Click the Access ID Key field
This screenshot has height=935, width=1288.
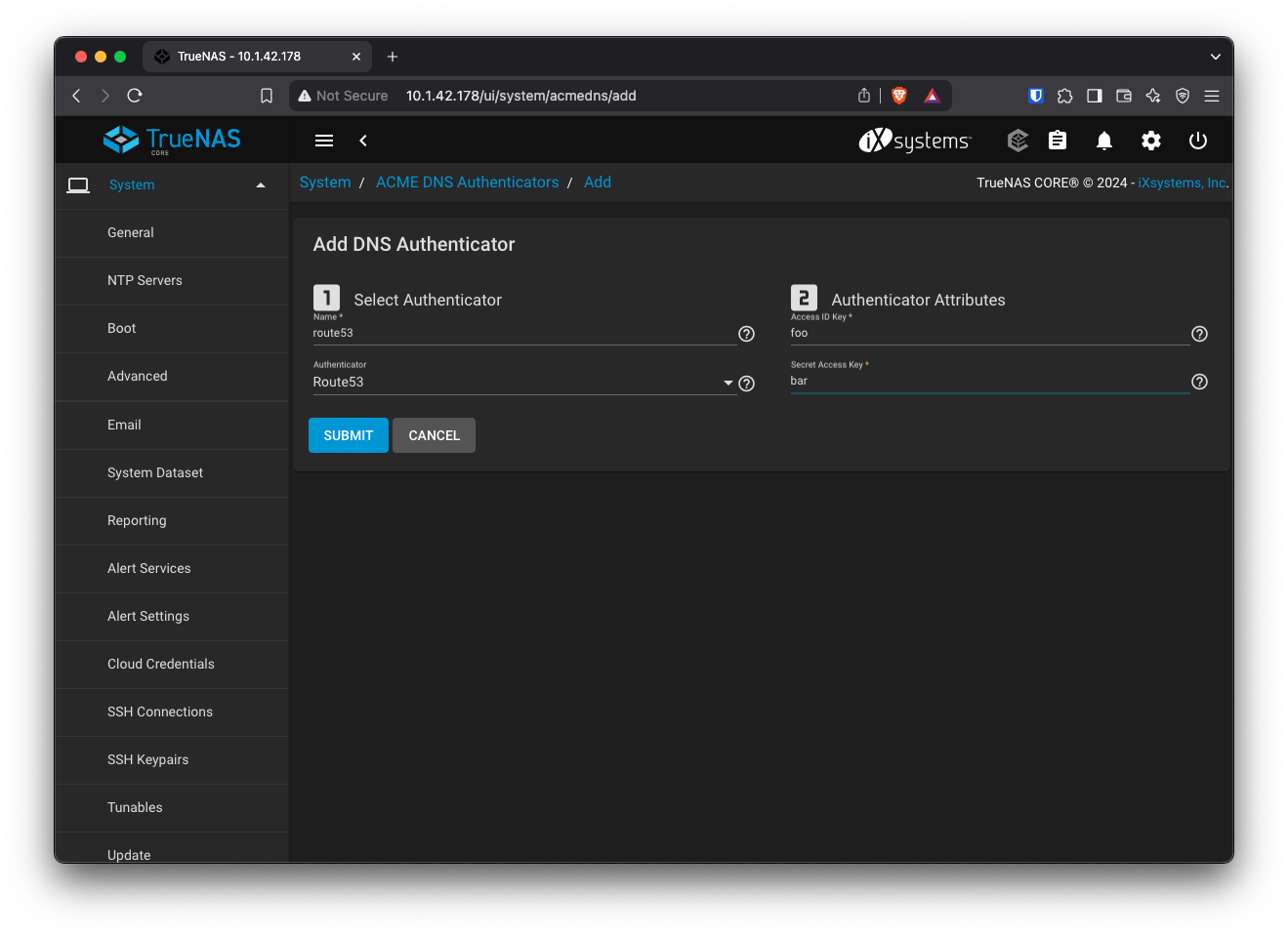989,334
